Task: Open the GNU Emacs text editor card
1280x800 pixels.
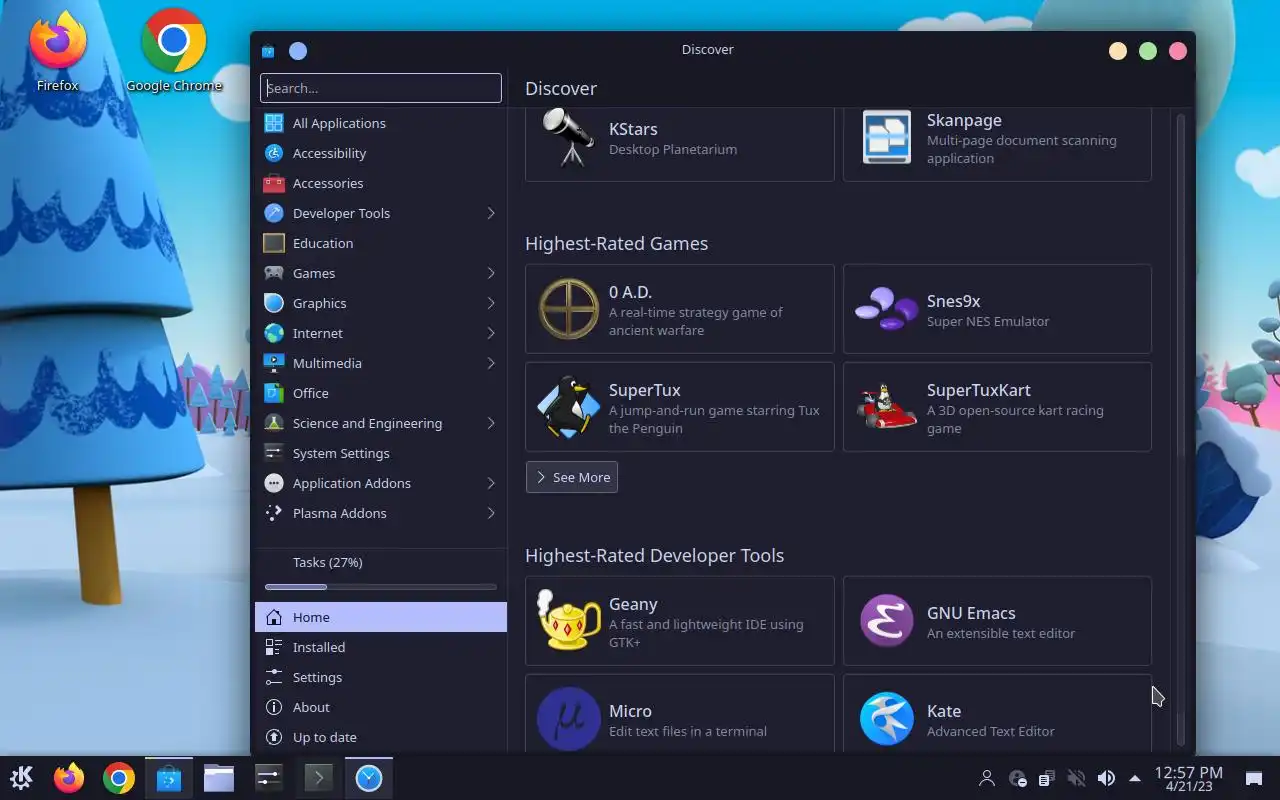Action: click(x=997, y=621)
